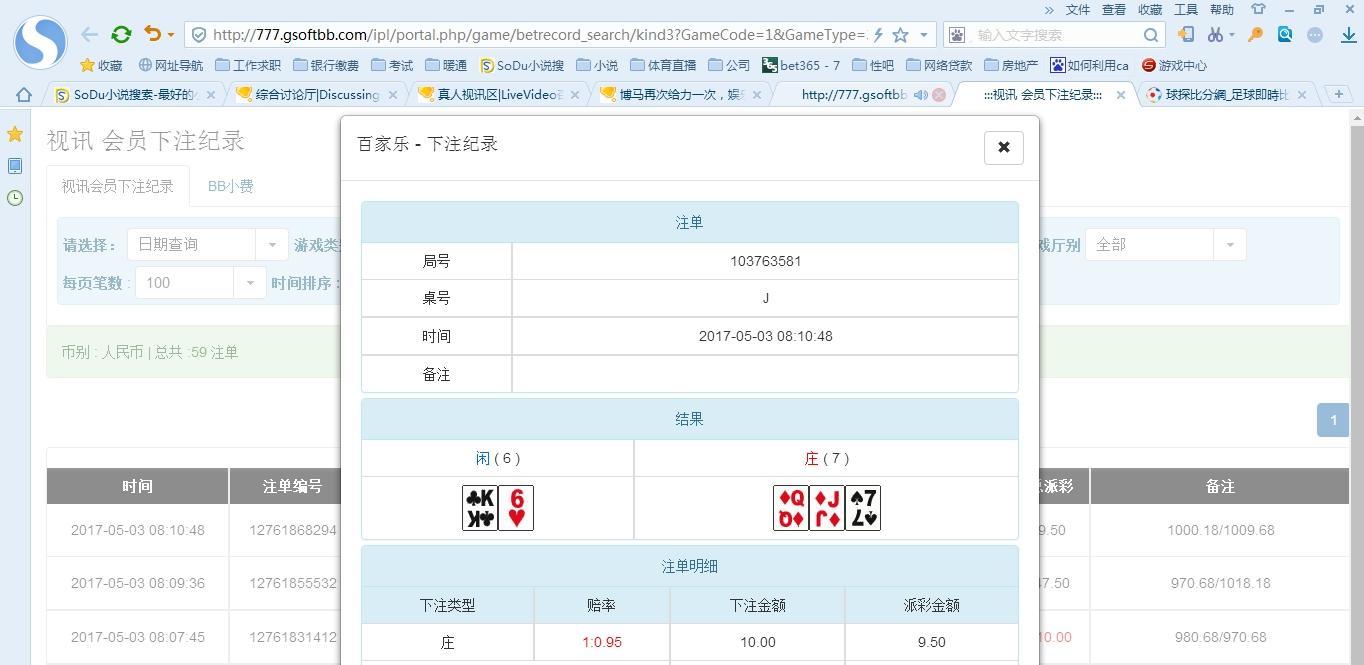Viewport: 1364px width, 665px height.
Task: Expand the 每页笔数 100 dropdown
Action: click(x=249, y=283)
